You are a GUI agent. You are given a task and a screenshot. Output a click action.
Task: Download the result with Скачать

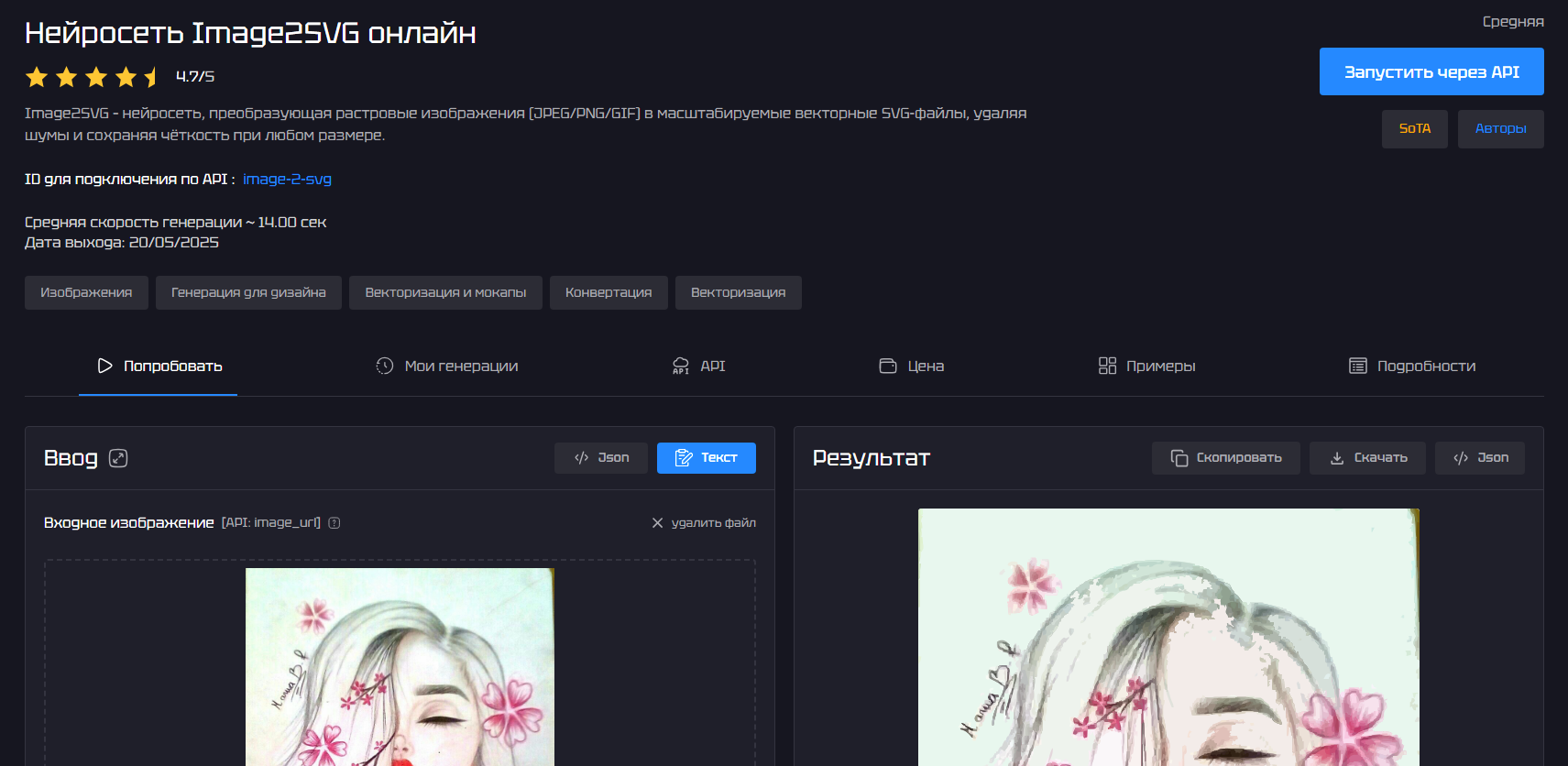[1367, 458]
